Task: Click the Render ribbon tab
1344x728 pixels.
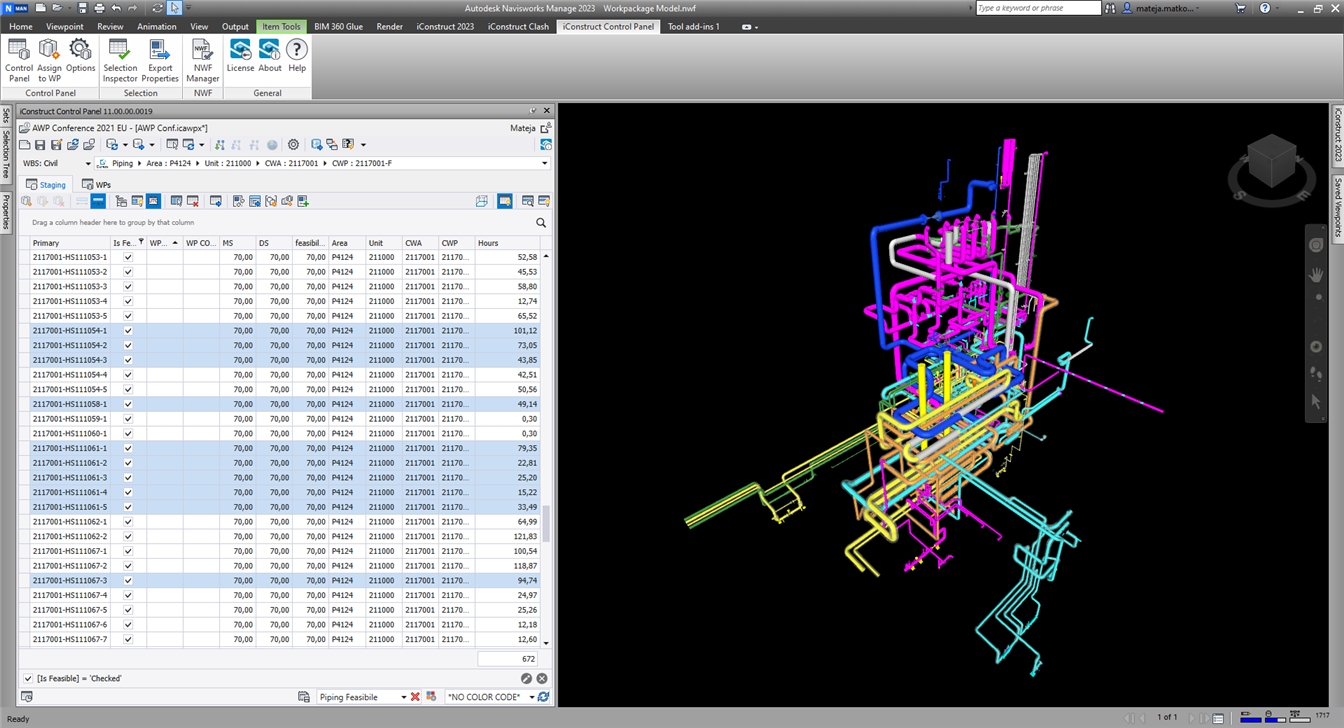Action: (390, 27)
